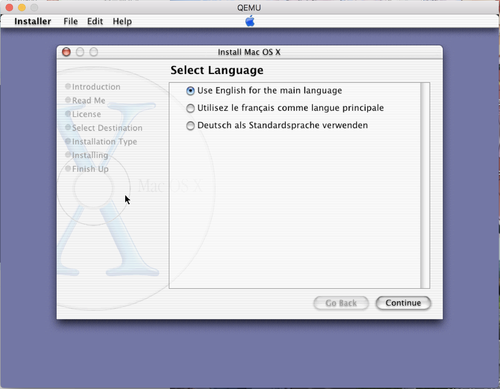Select English as the main language

[190, 91]
